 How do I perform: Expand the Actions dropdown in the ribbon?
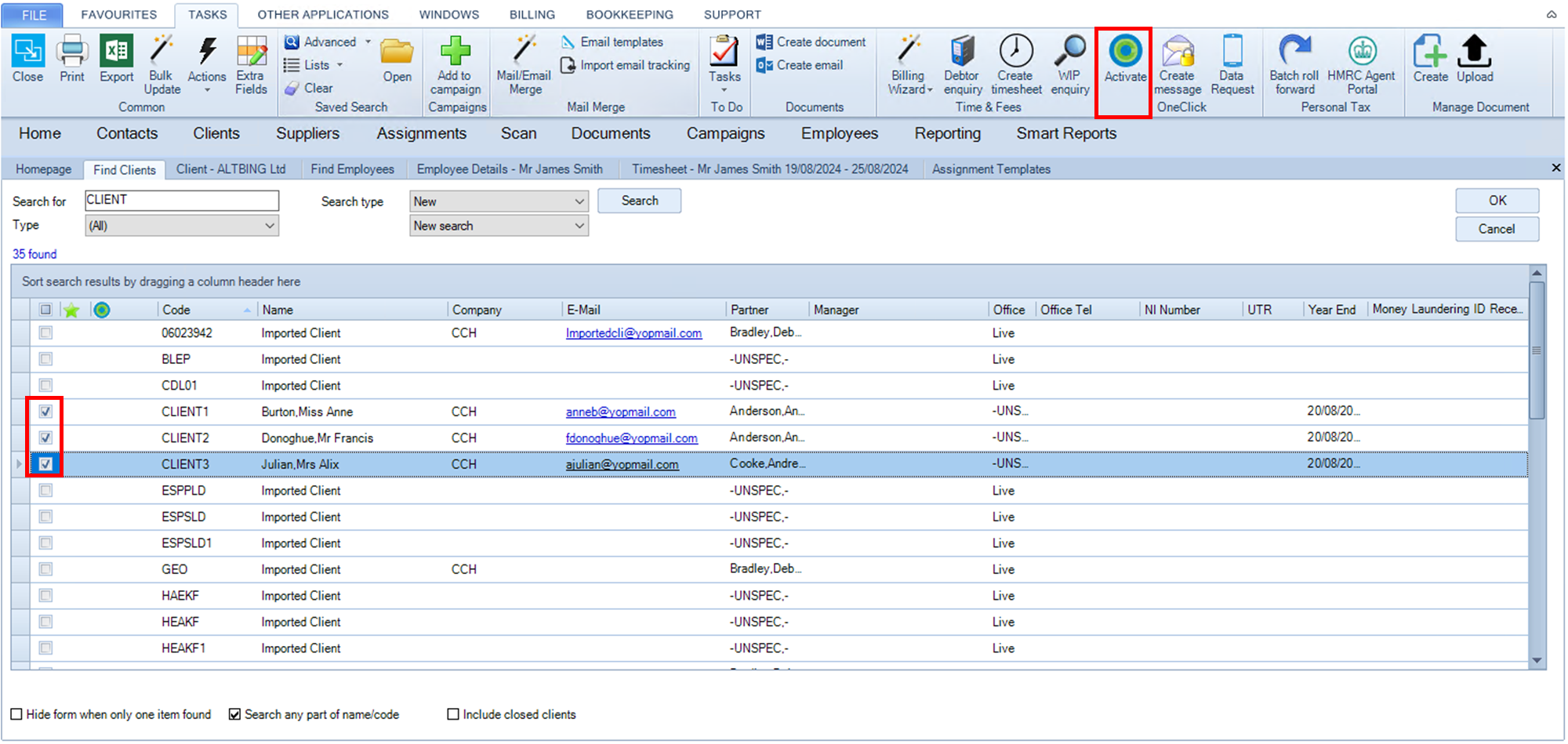coord(207,90)
